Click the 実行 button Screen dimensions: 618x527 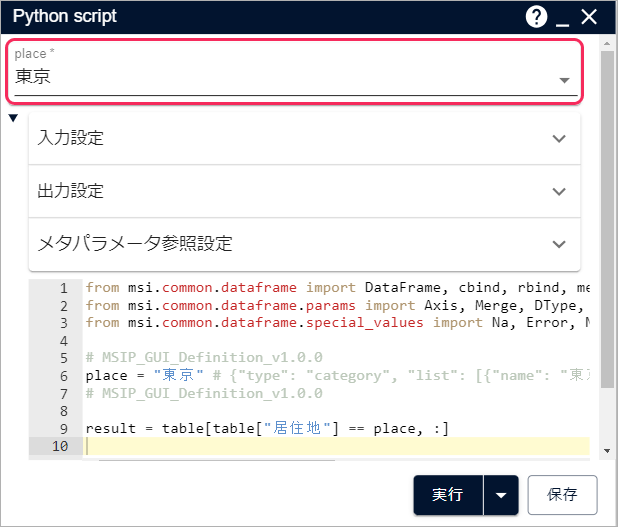[x=448, y=495]
